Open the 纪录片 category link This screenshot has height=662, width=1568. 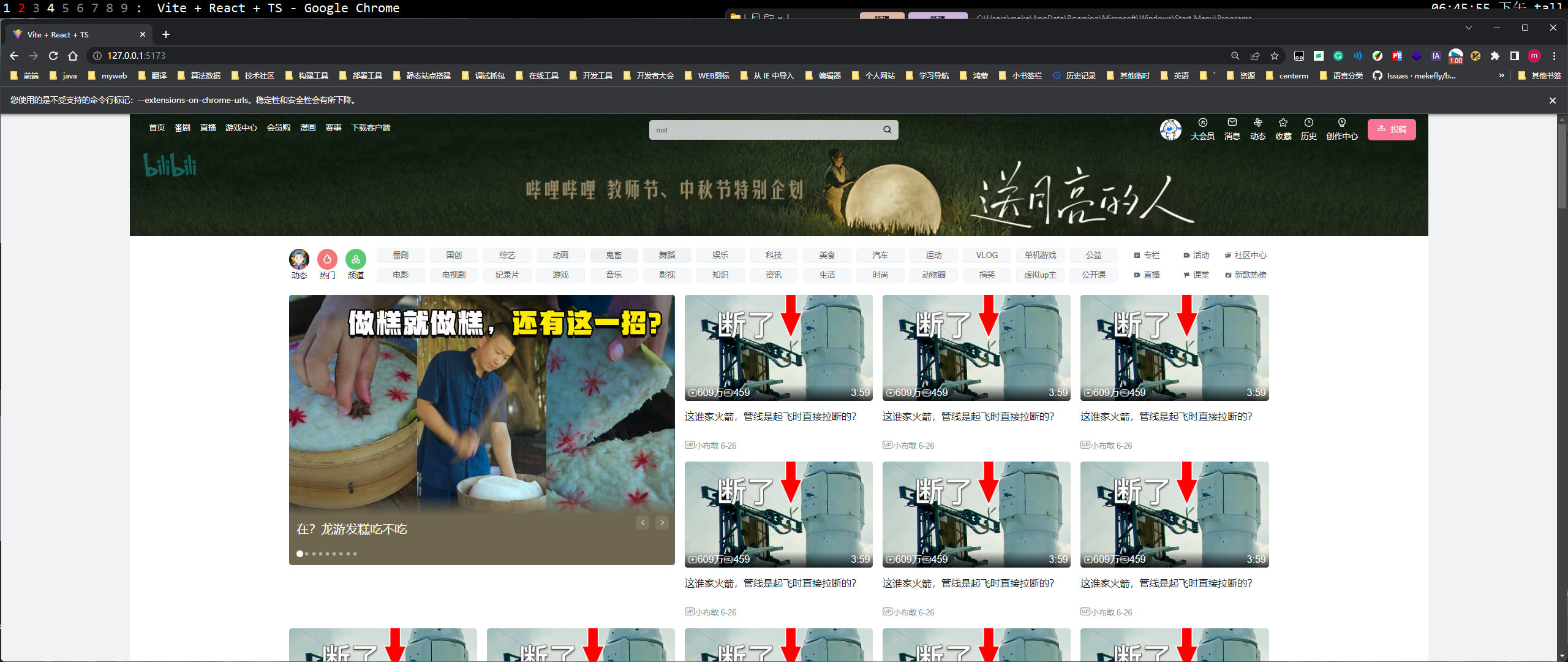pyautogui.click(x=507, y=275)
